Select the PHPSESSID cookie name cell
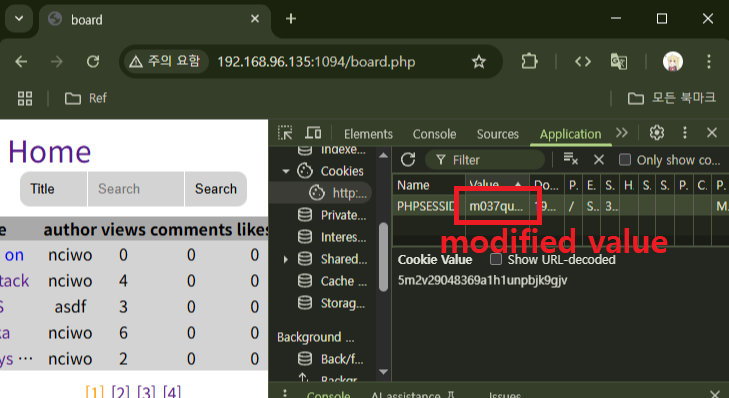The height and width of the screenshot is (398, 729). [429, 206]
